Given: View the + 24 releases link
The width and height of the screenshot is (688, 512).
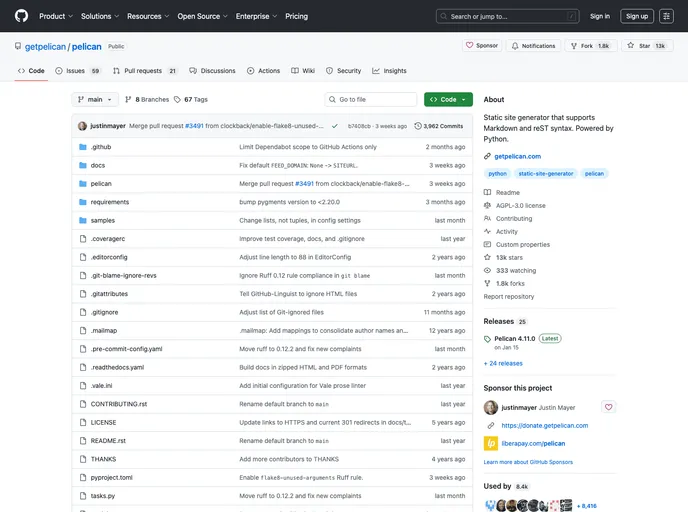Looking at the screenshot, I should pos(503,364).
